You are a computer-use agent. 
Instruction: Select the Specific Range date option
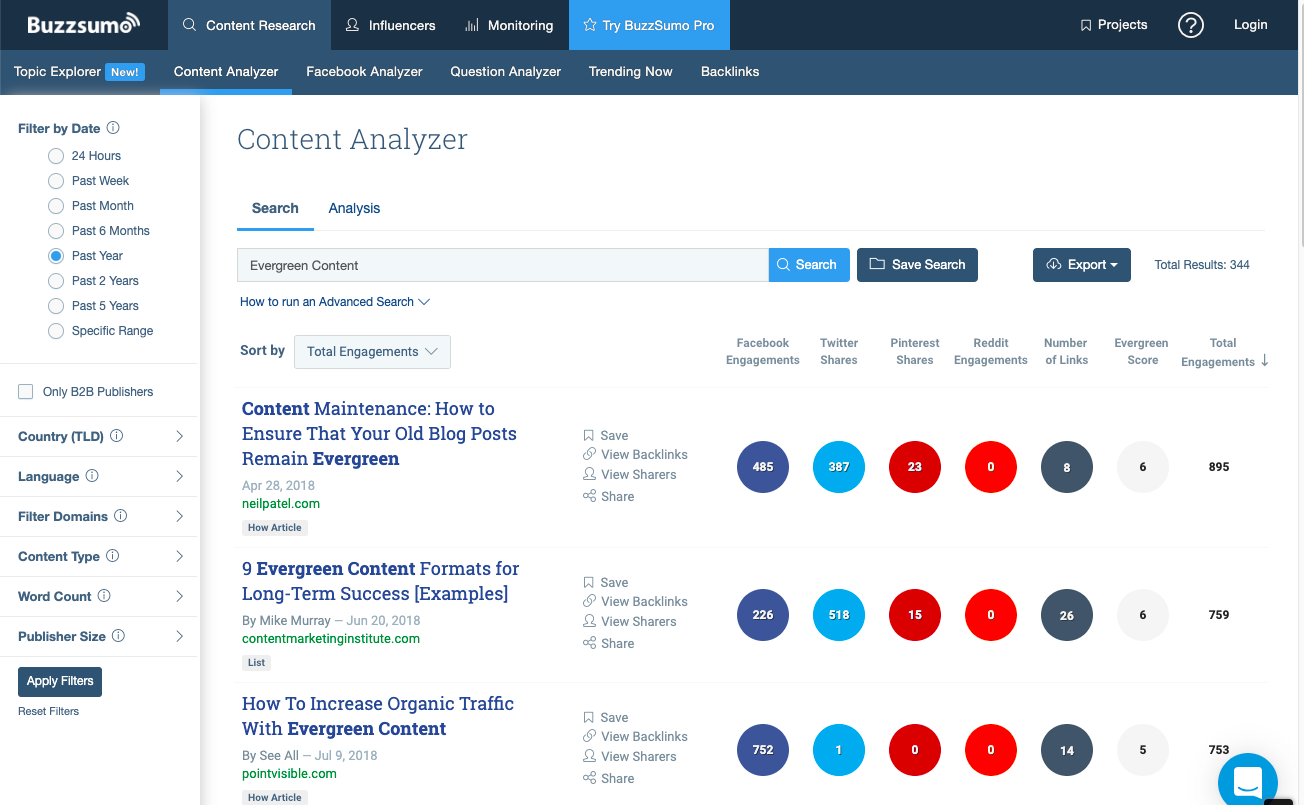coord(56,331)
